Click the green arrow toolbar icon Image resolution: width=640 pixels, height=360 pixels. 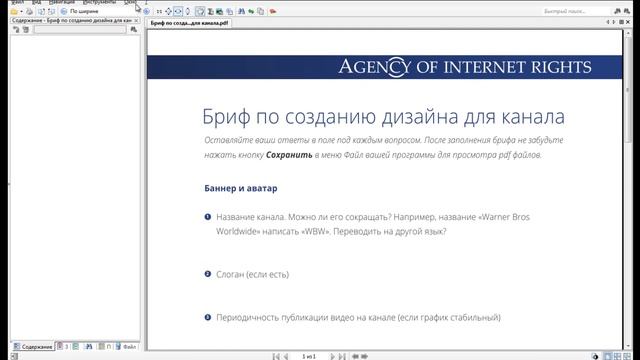[x=251, y=11]
